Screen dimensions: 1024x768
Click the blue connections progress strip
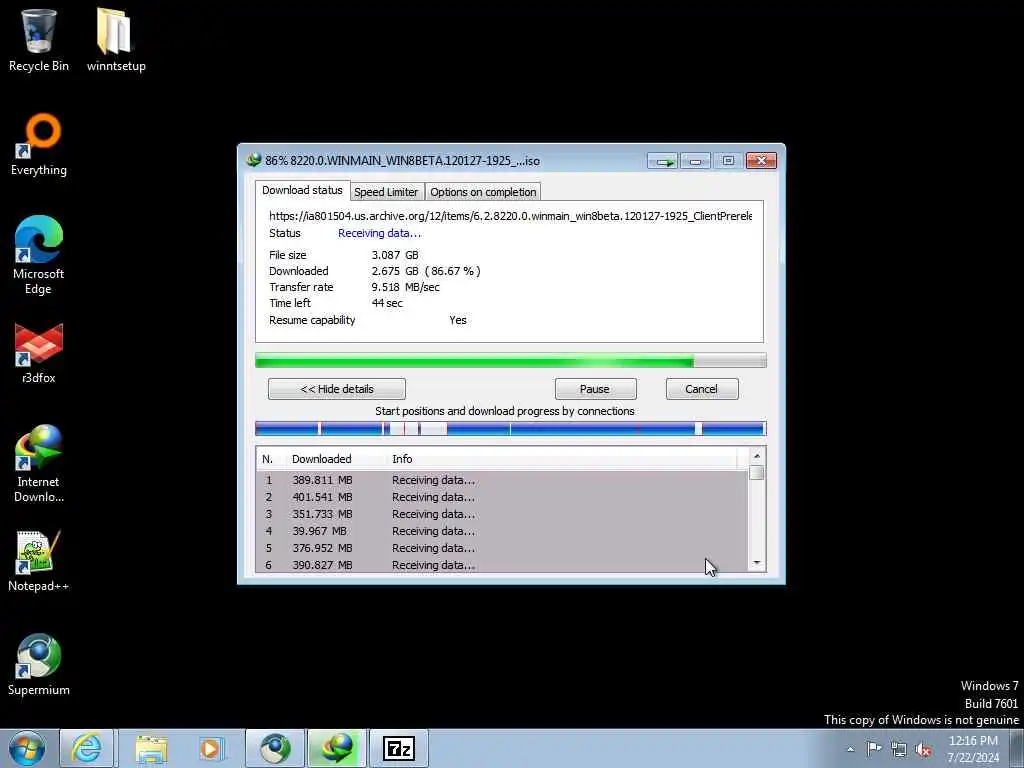(510, 428)
